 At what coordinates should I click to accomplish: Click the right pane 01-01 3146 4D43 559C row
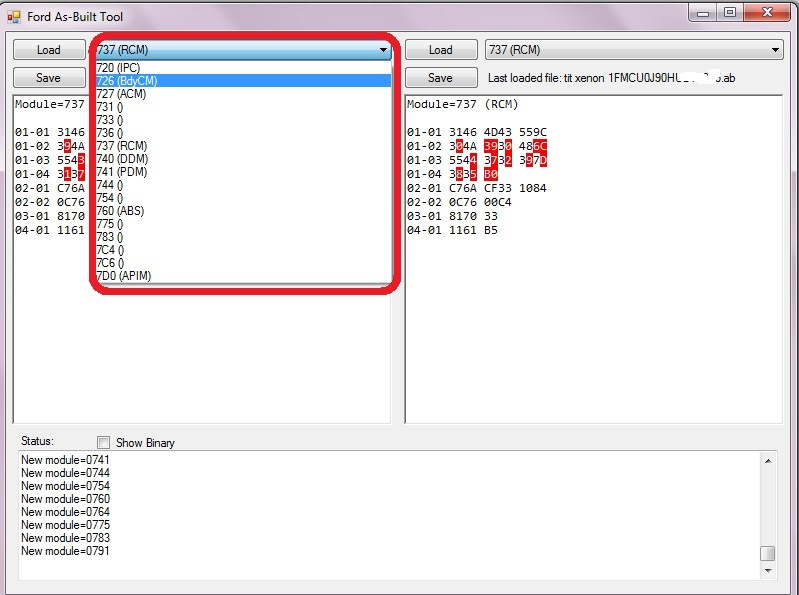(476, 132)
